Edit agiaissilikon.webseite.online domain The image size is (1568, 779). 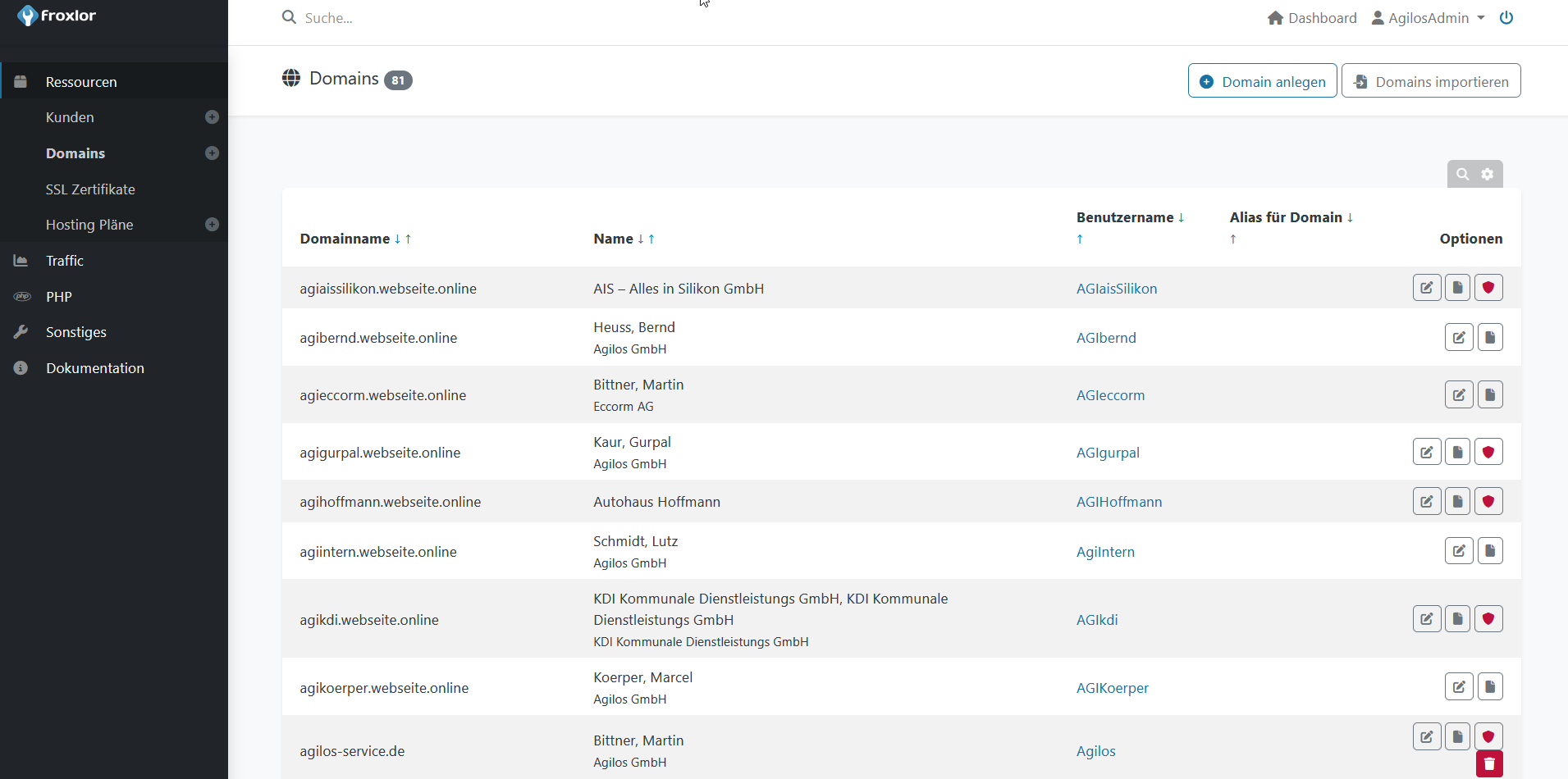(x=1427, y=288)
